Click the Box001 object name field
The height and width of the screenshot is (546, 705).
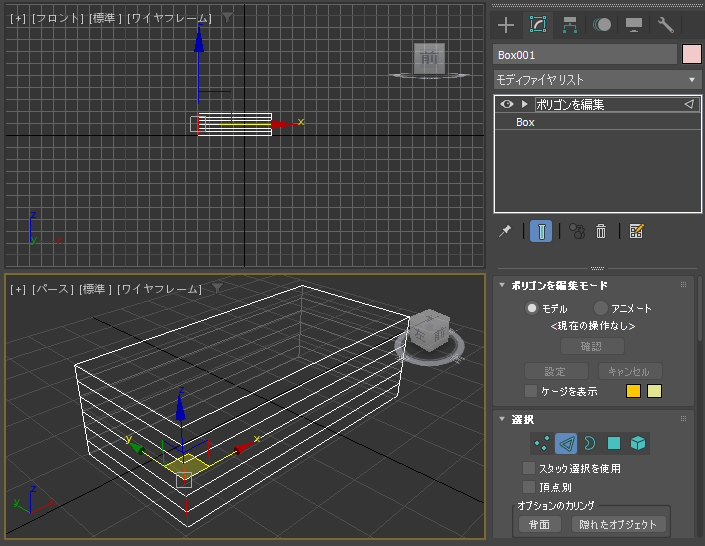coord(585,55)
